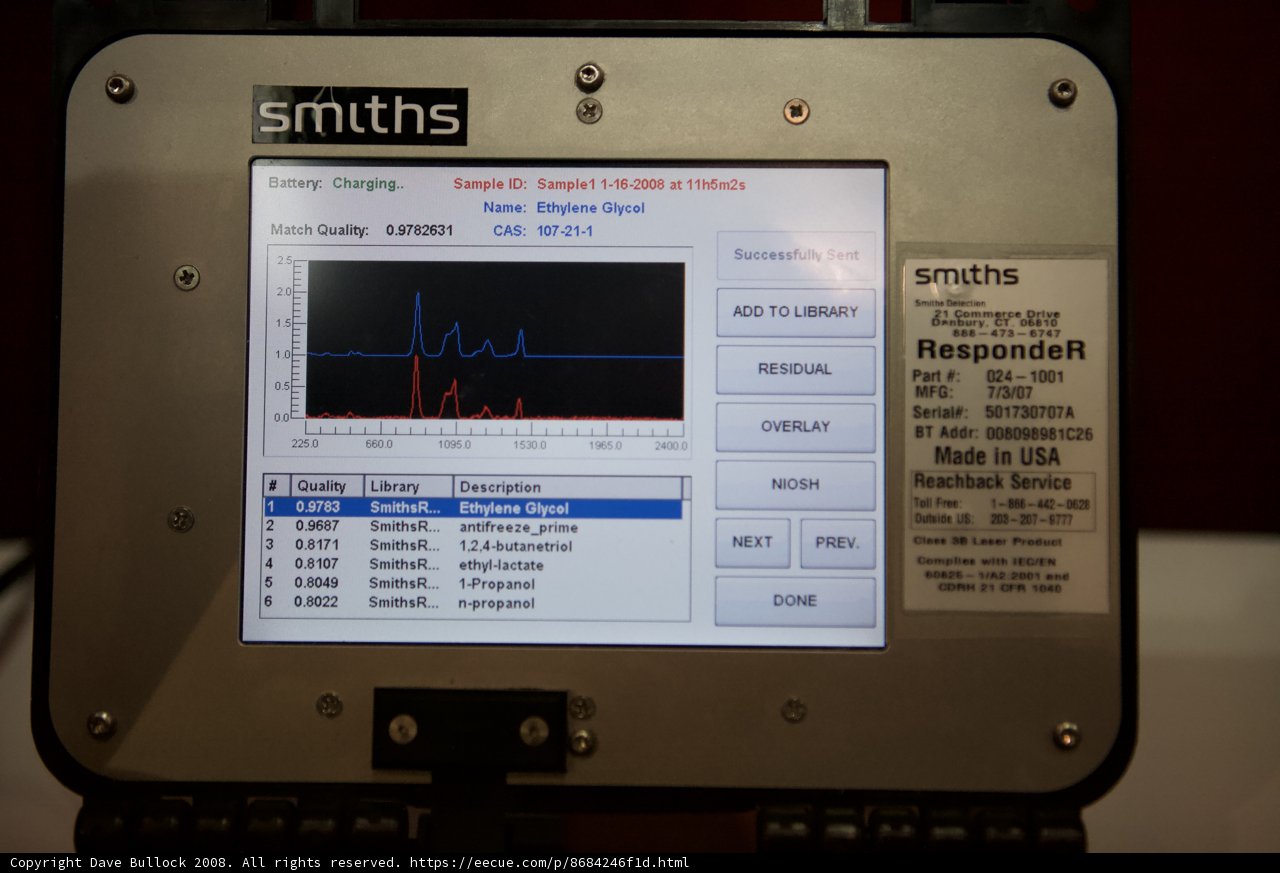Click the Match Quality value 0.9782631

(420, 231)
